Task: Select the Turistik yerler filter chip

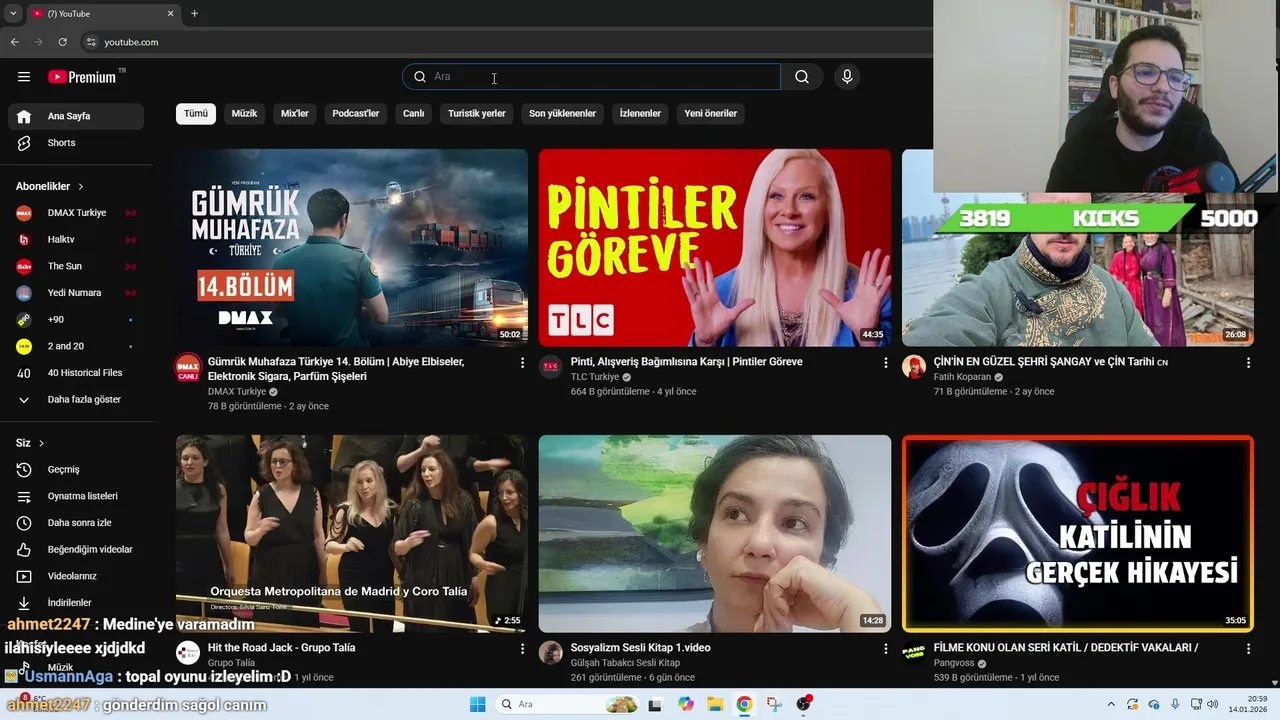Action: (x=477, y=113)
